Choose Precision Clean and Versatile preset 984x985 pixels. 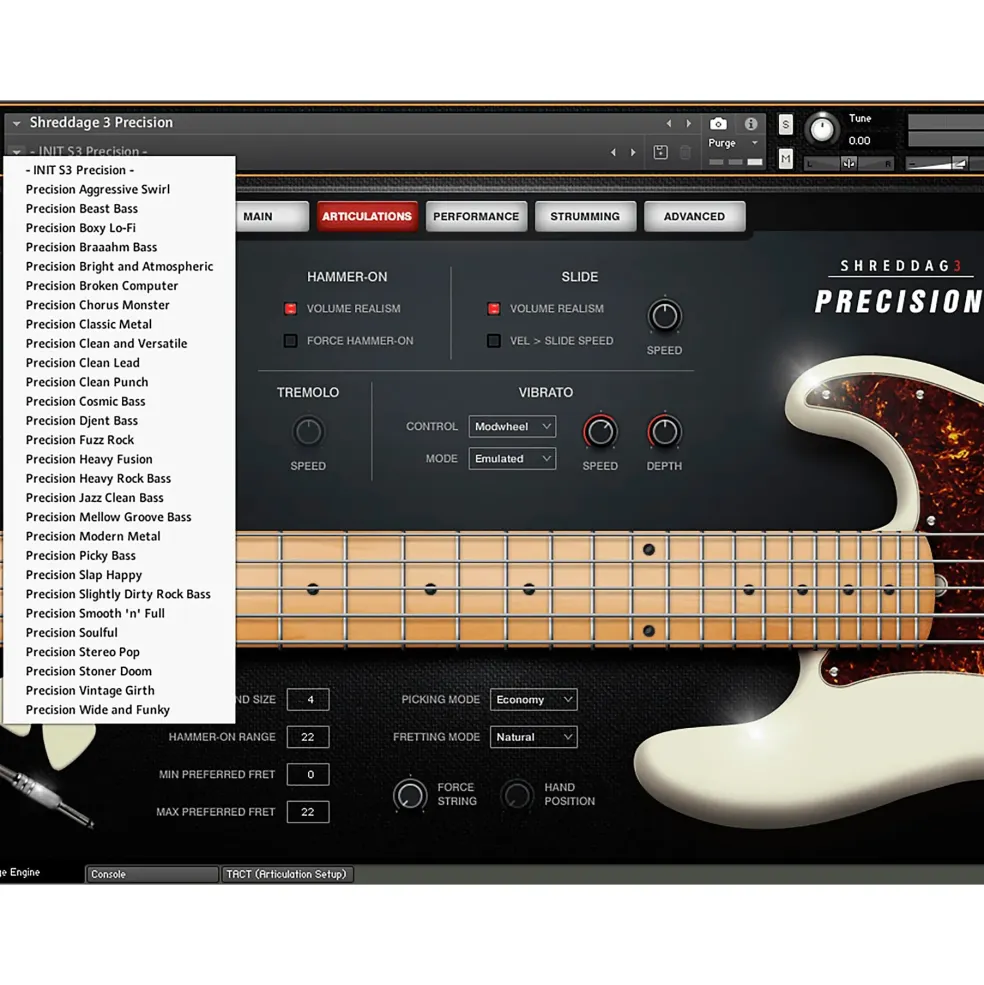(x=119, y=344)
